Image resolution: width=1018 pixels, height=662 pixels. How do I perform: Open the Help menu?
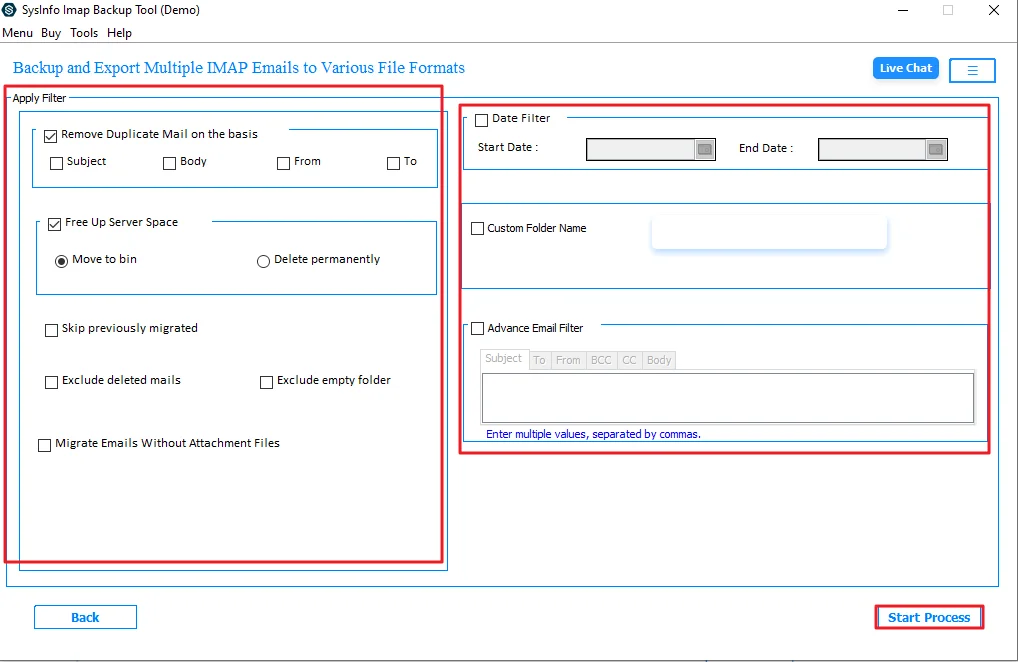119,32
